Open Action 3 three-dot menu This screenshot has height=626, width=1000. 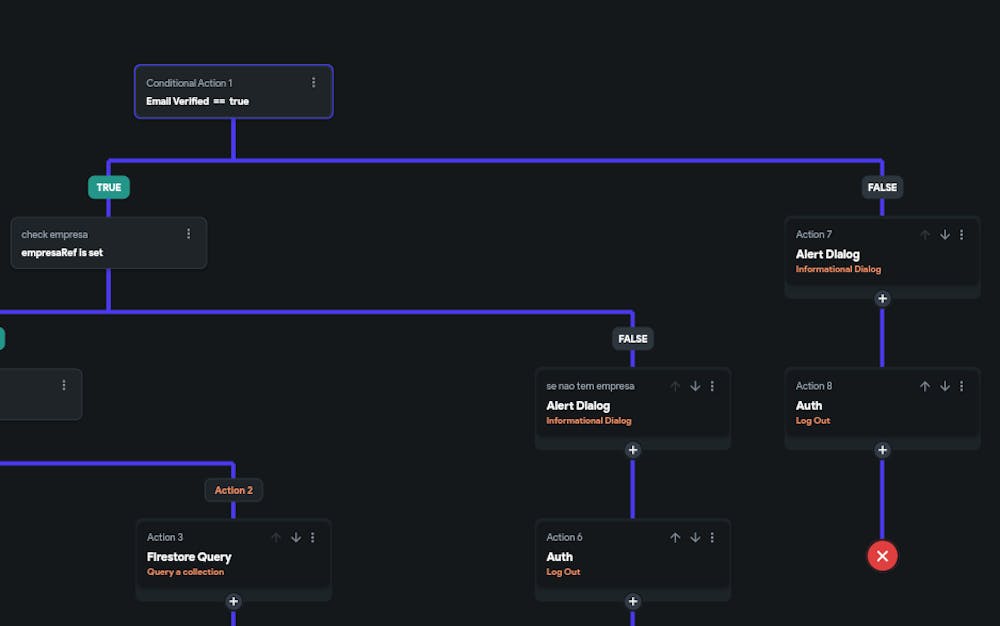[312, 537]
